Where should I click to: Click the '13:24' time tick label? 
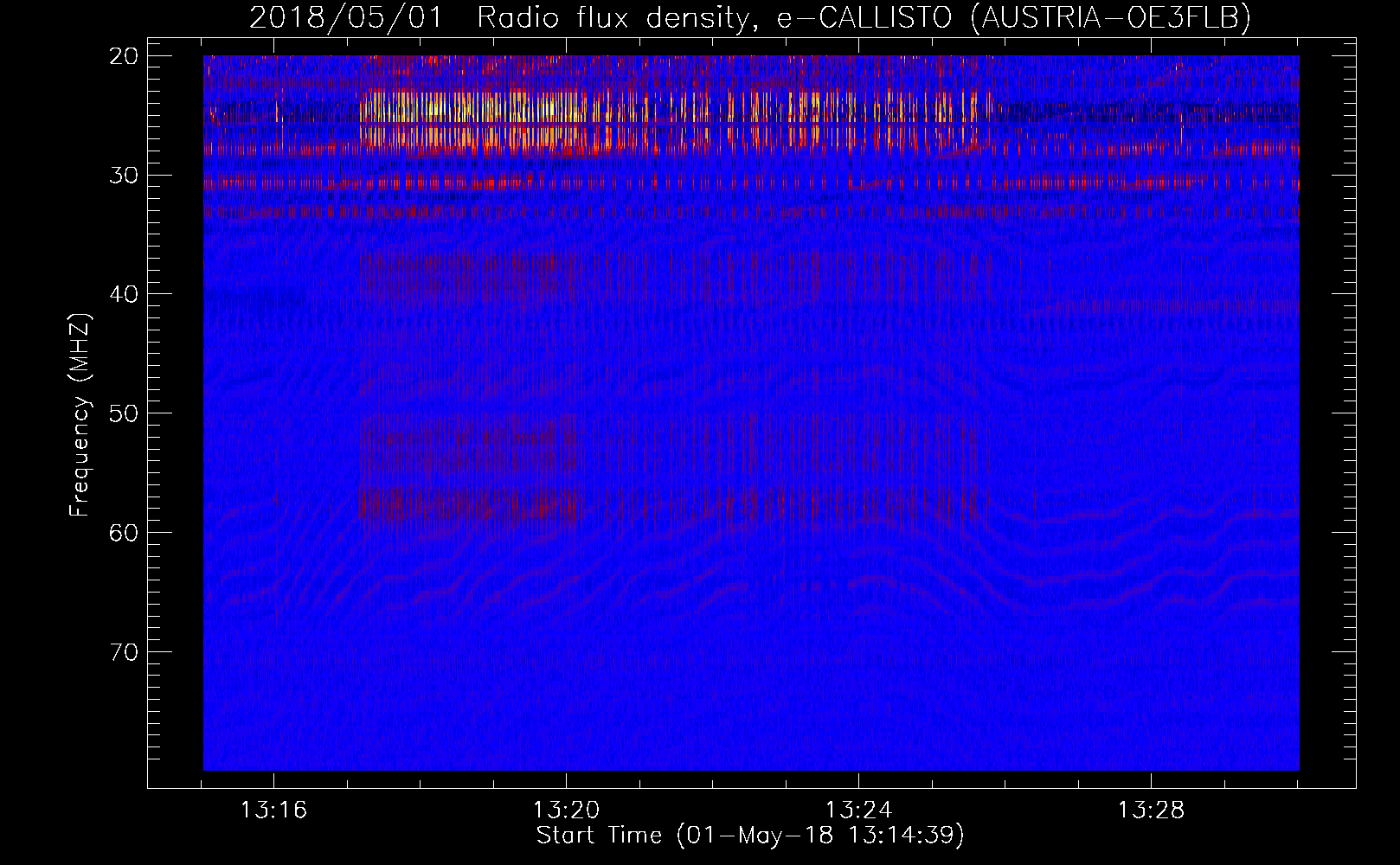tap(859, 811)
